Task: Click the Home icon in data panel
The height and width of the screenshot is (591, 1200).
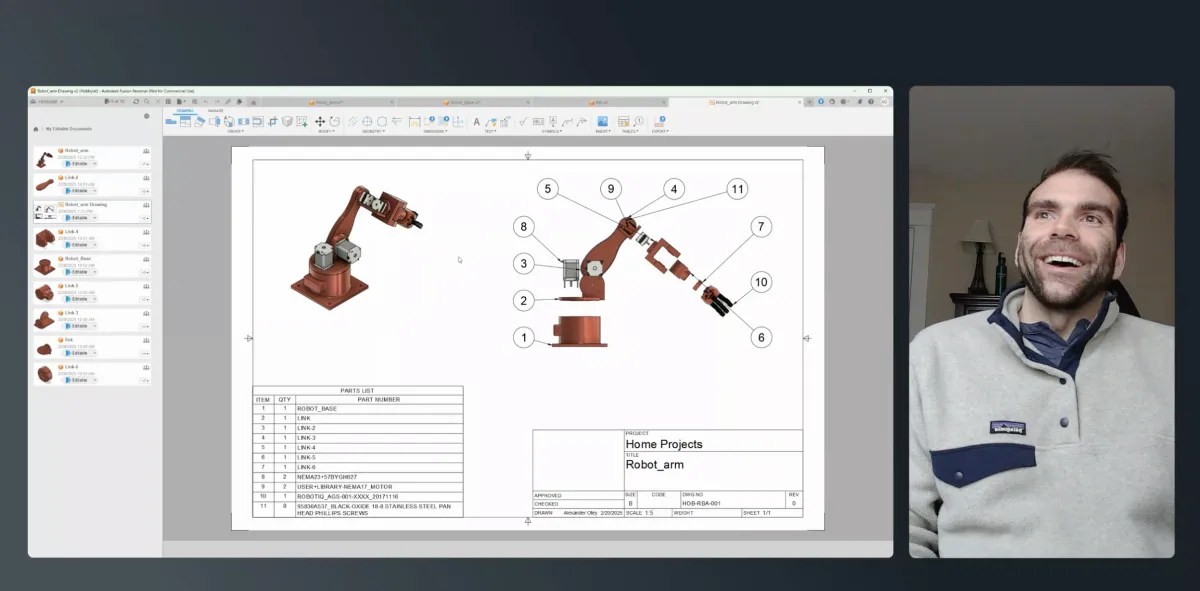Action: [x=36, y=129]
